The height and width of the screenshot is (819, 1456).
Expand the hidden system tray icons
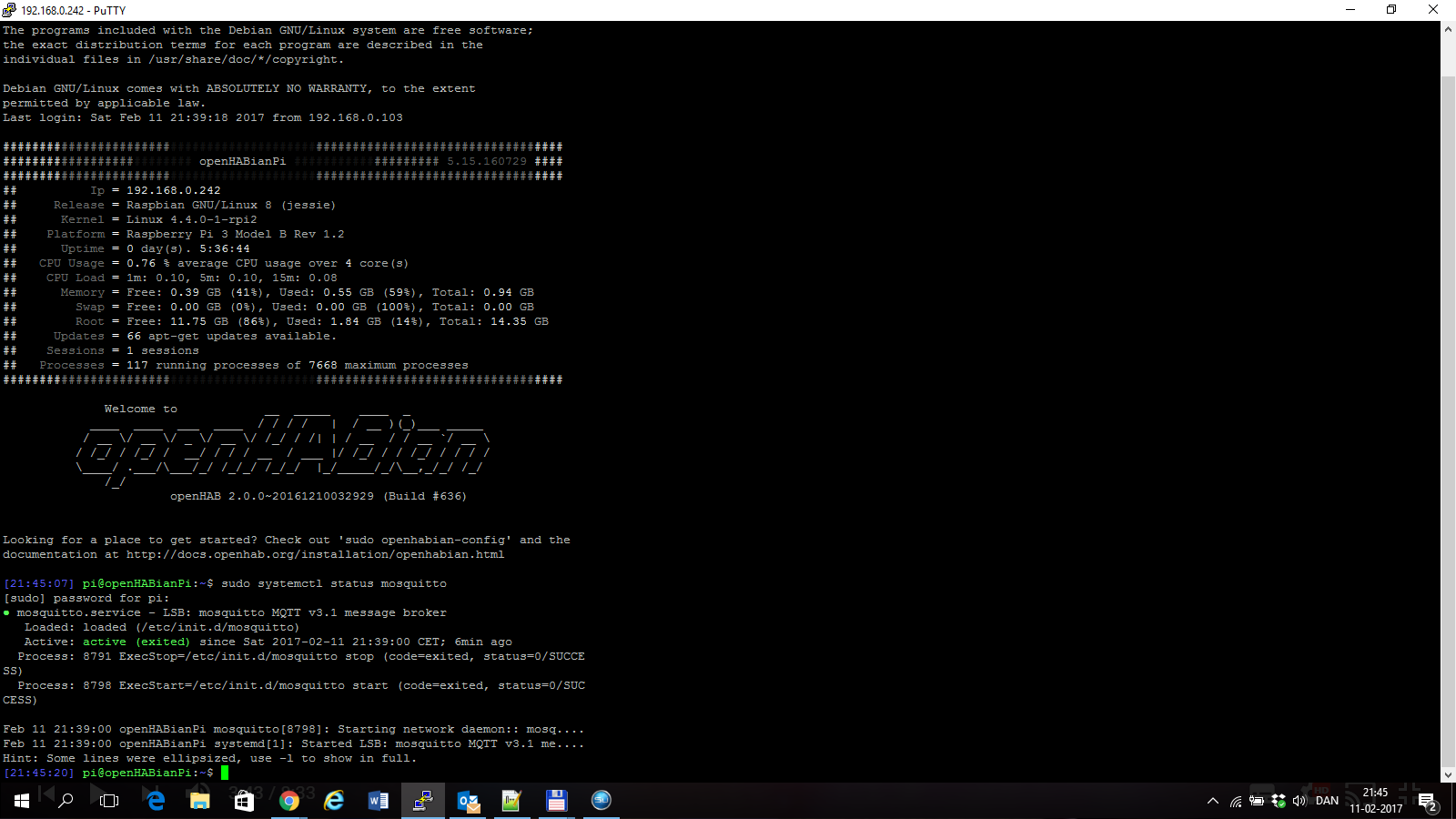coord(1212,802)
